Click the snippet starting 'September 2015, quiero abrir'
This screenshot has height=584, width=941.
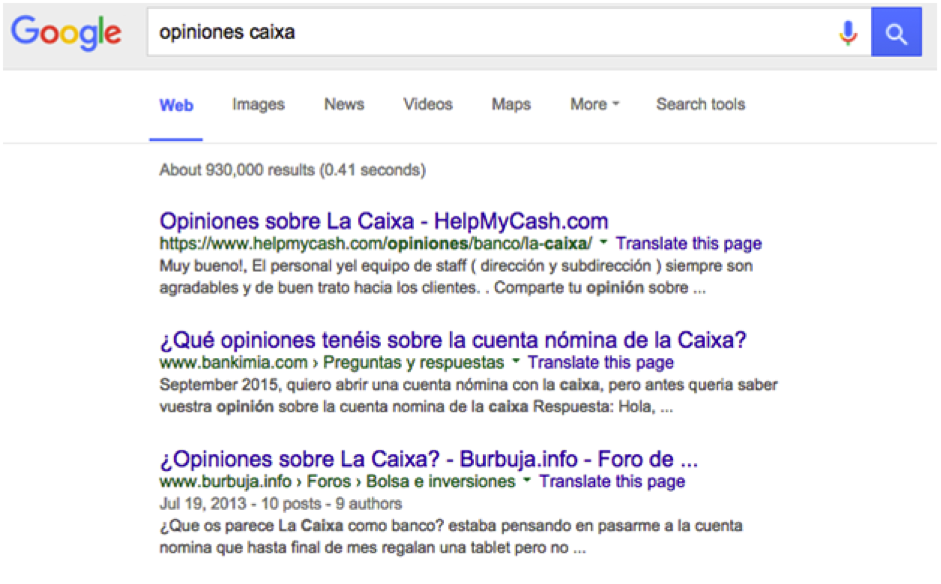[468, 396]
